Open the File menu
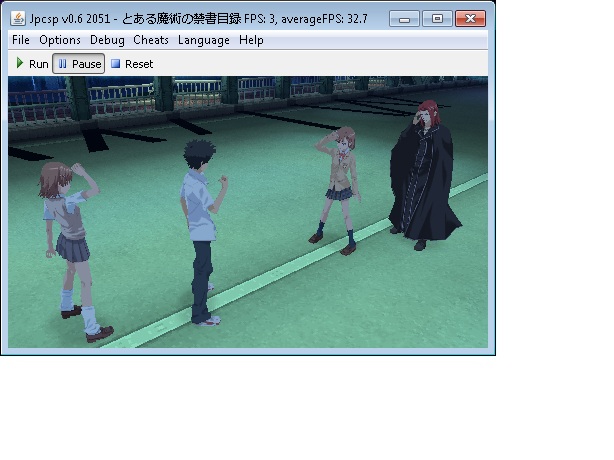The image size is (614, 460). (21, 40)
